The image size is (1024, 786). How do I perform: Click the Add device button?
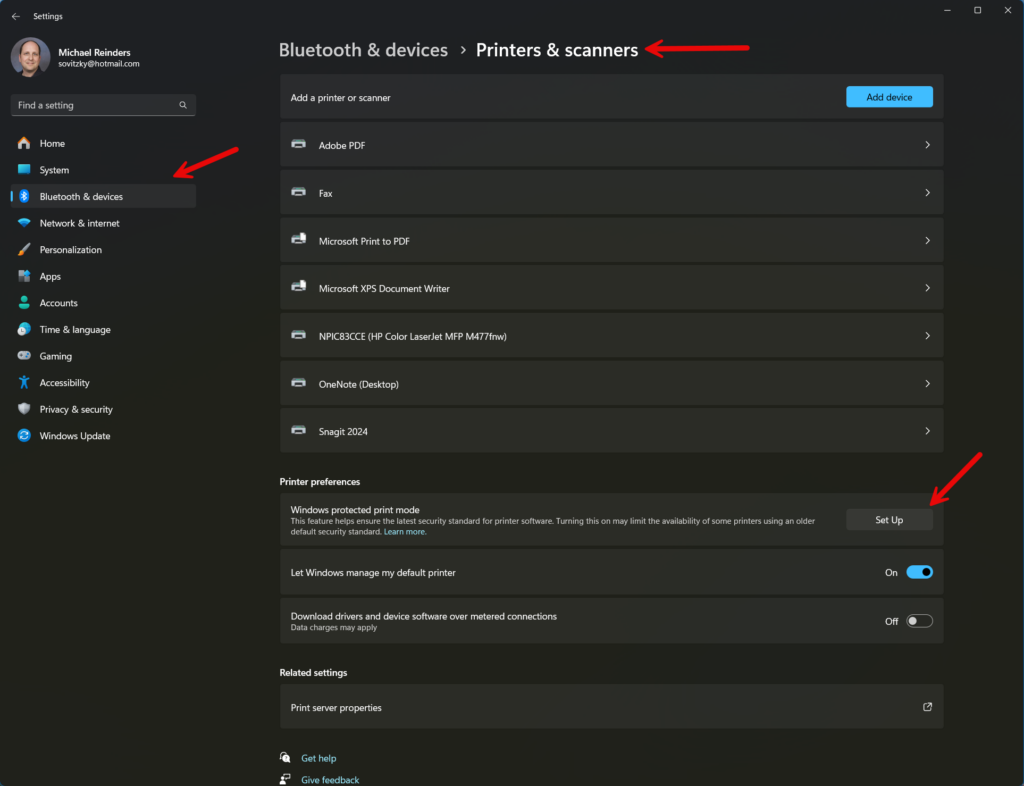point(889,97)
